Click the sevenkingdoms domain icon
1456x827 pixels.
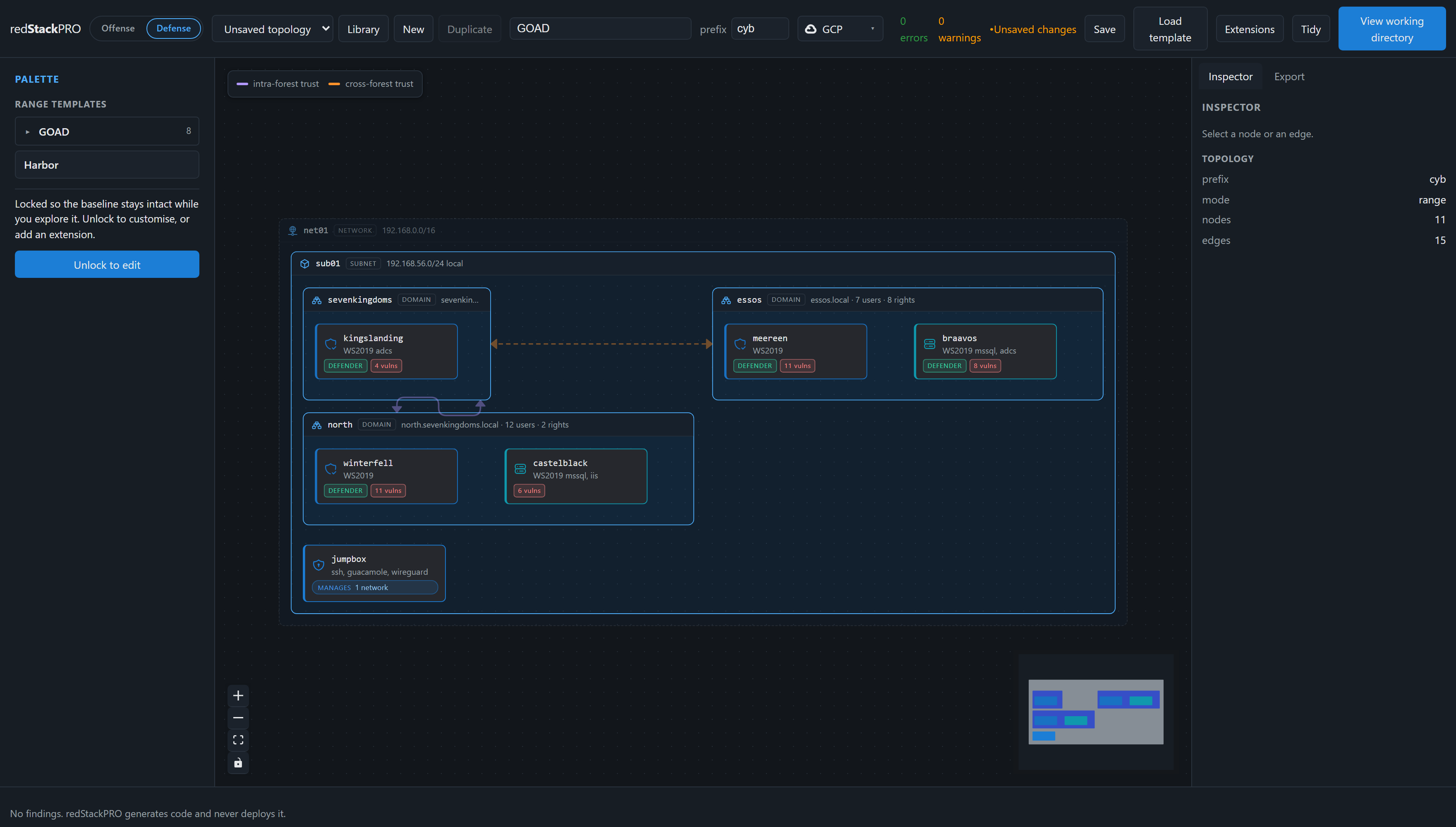pyautogui.click(x=316, y=300)
